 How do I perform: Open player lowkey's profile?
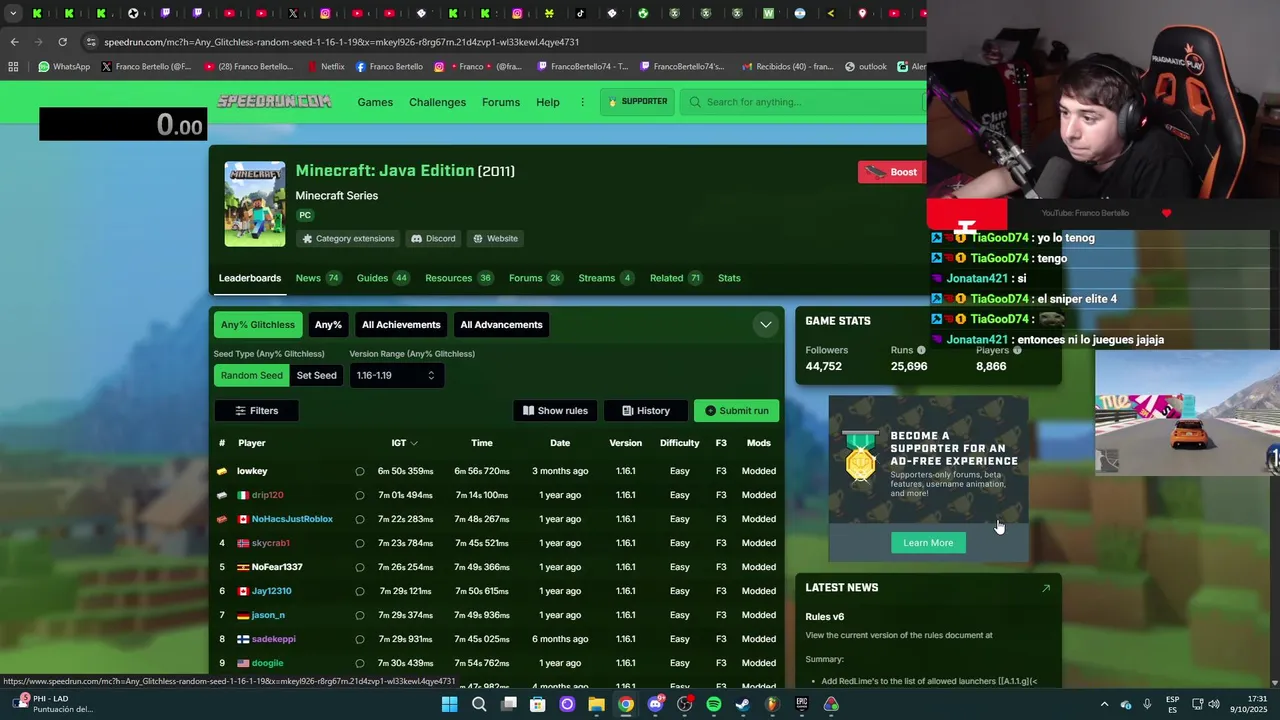click(x=252, y=471)
